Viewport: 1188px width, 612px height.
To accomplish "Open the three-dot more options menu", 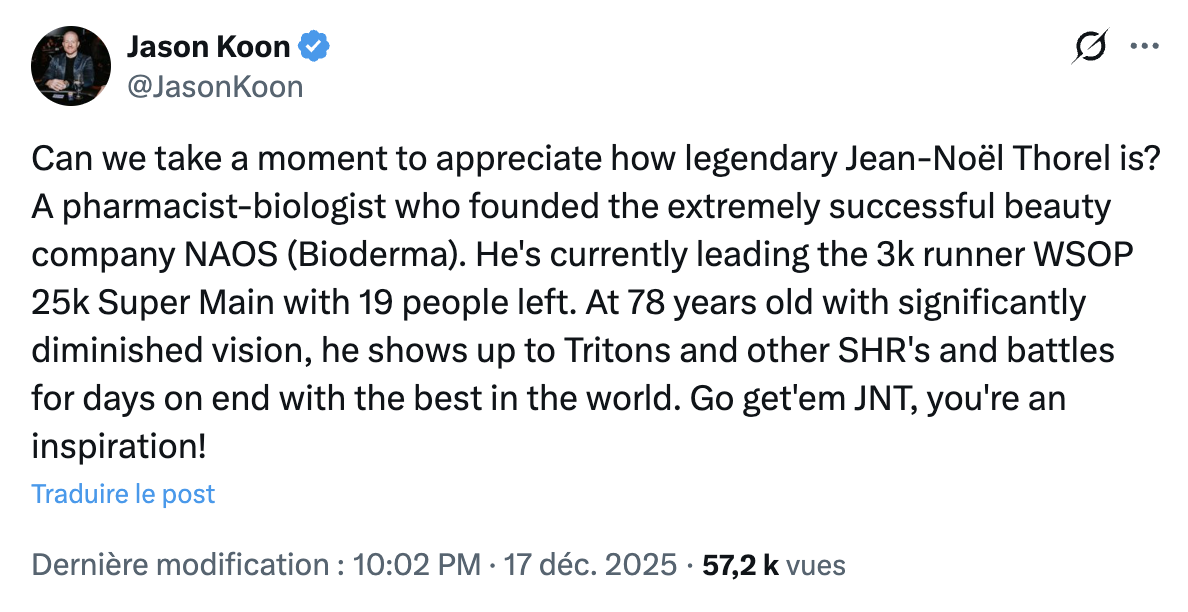I will pyautogui.click(x=1142, y=46).
